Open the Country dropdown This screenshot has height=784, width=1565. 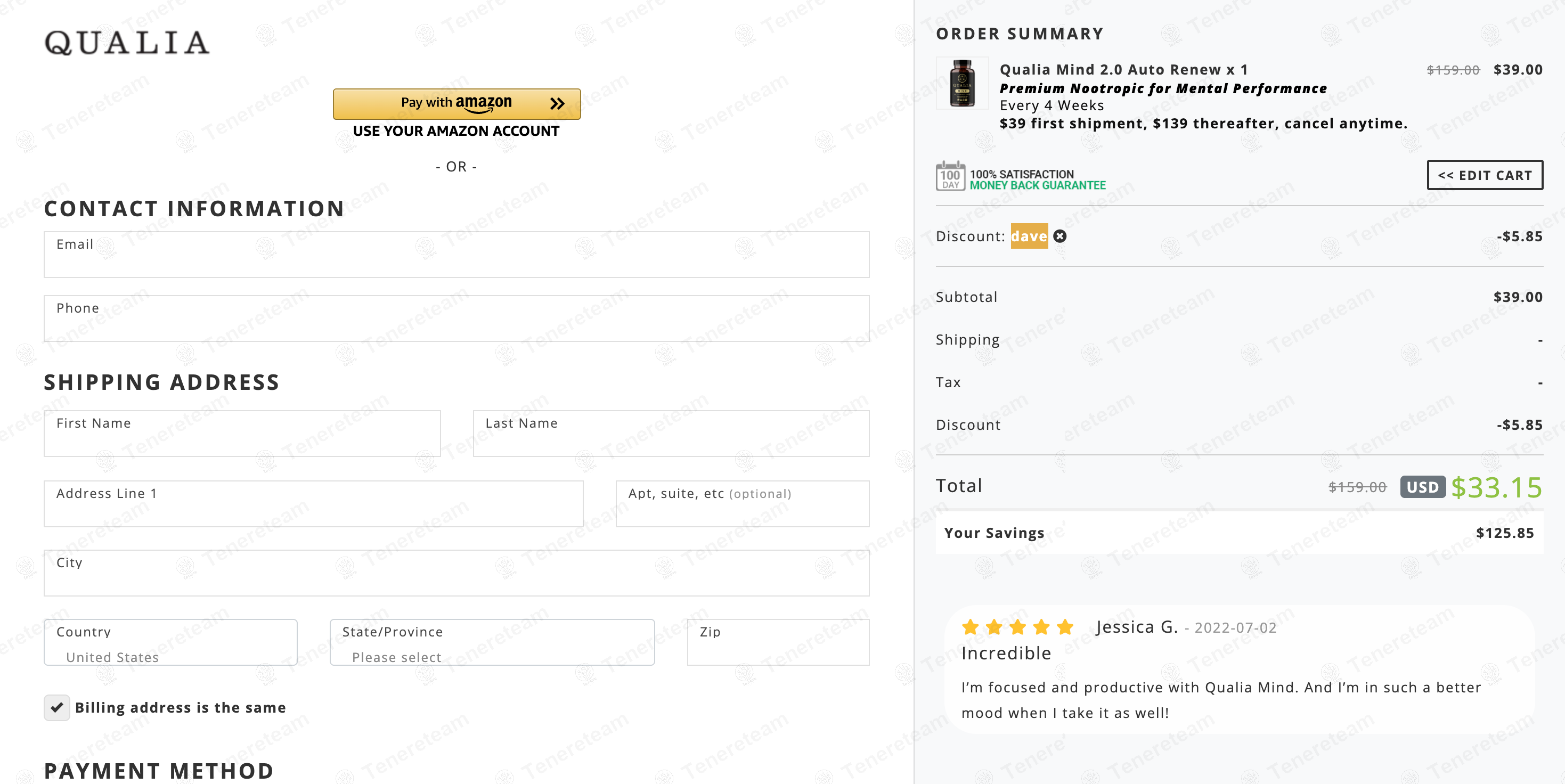tap(170, 642)
